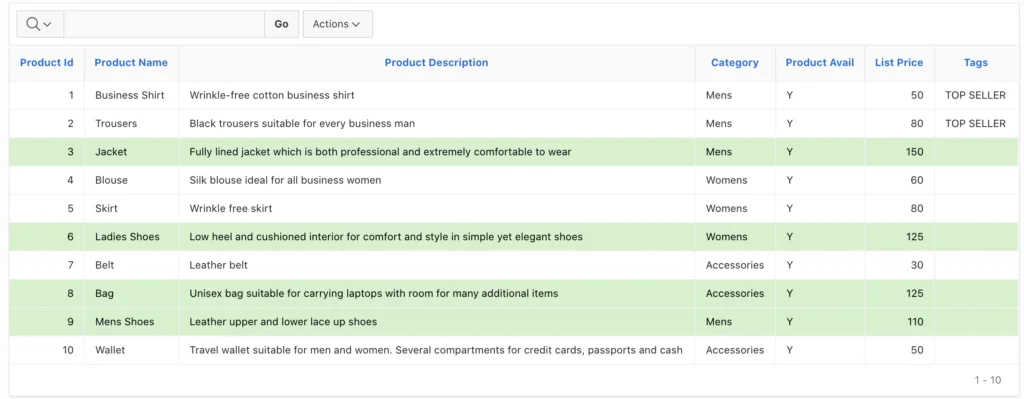Click the Accessories category in Bag row
The image size is (1024, 399).
coord(735,293)
